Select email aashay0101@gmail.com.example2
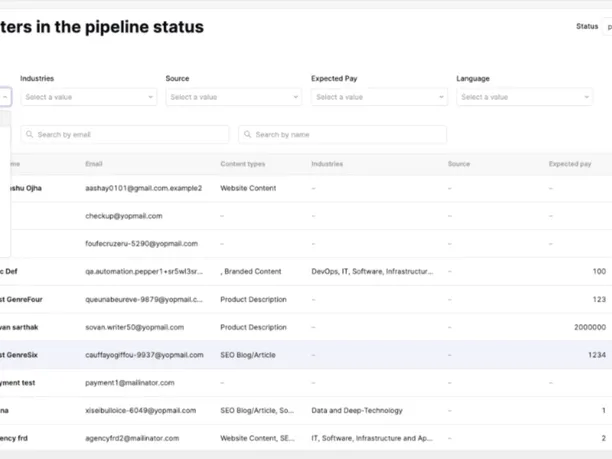 click(x=144, y=188)
